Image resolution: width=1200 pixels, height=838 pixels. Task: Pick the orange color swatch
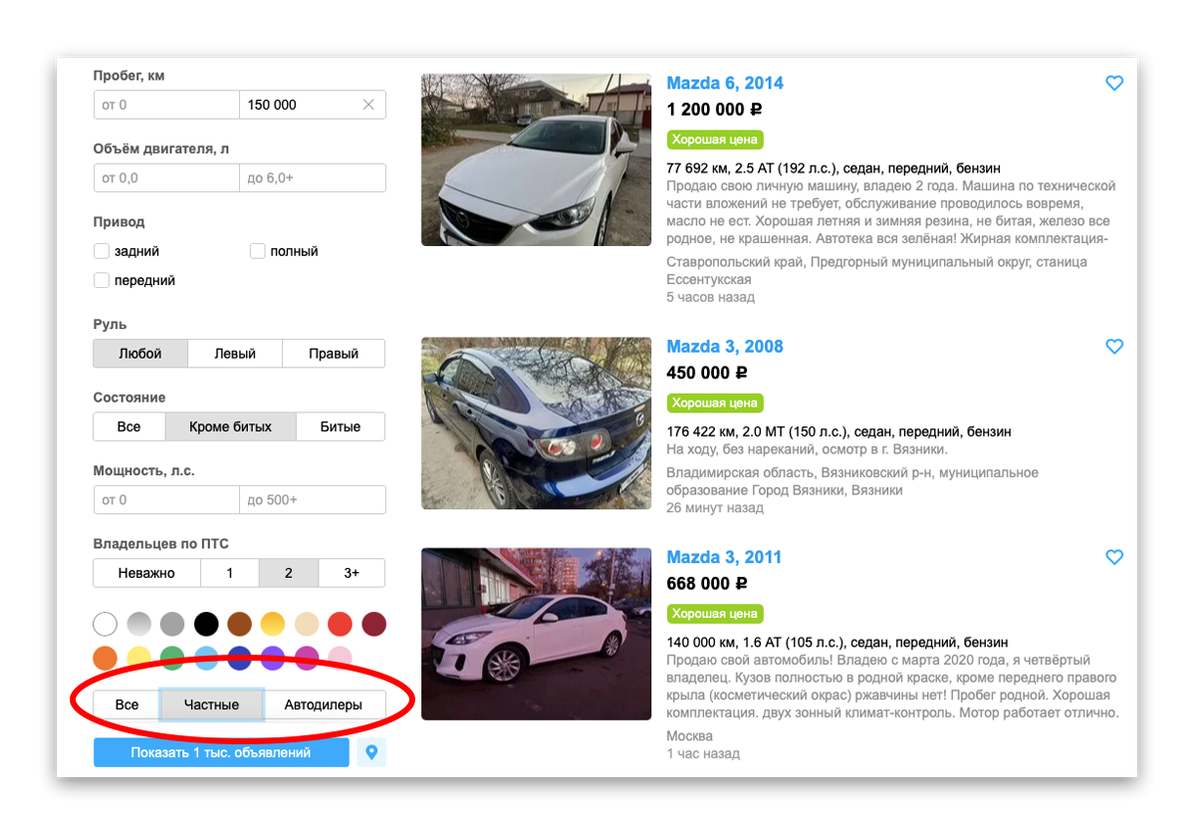106,658
